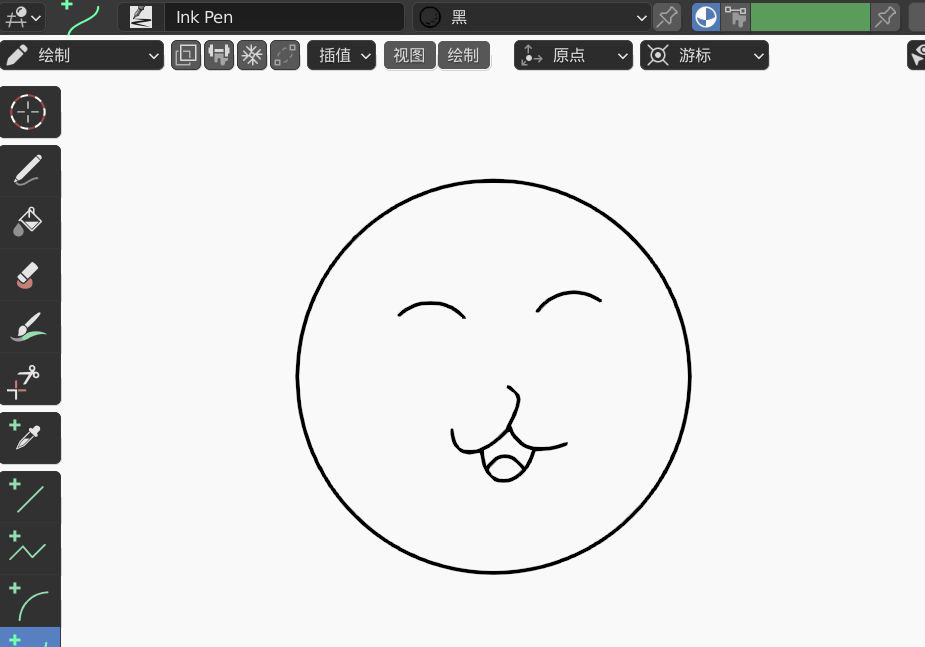Open the 插值 interpolation menu
Screen dimensions: 925x647
tap(341, 55)
